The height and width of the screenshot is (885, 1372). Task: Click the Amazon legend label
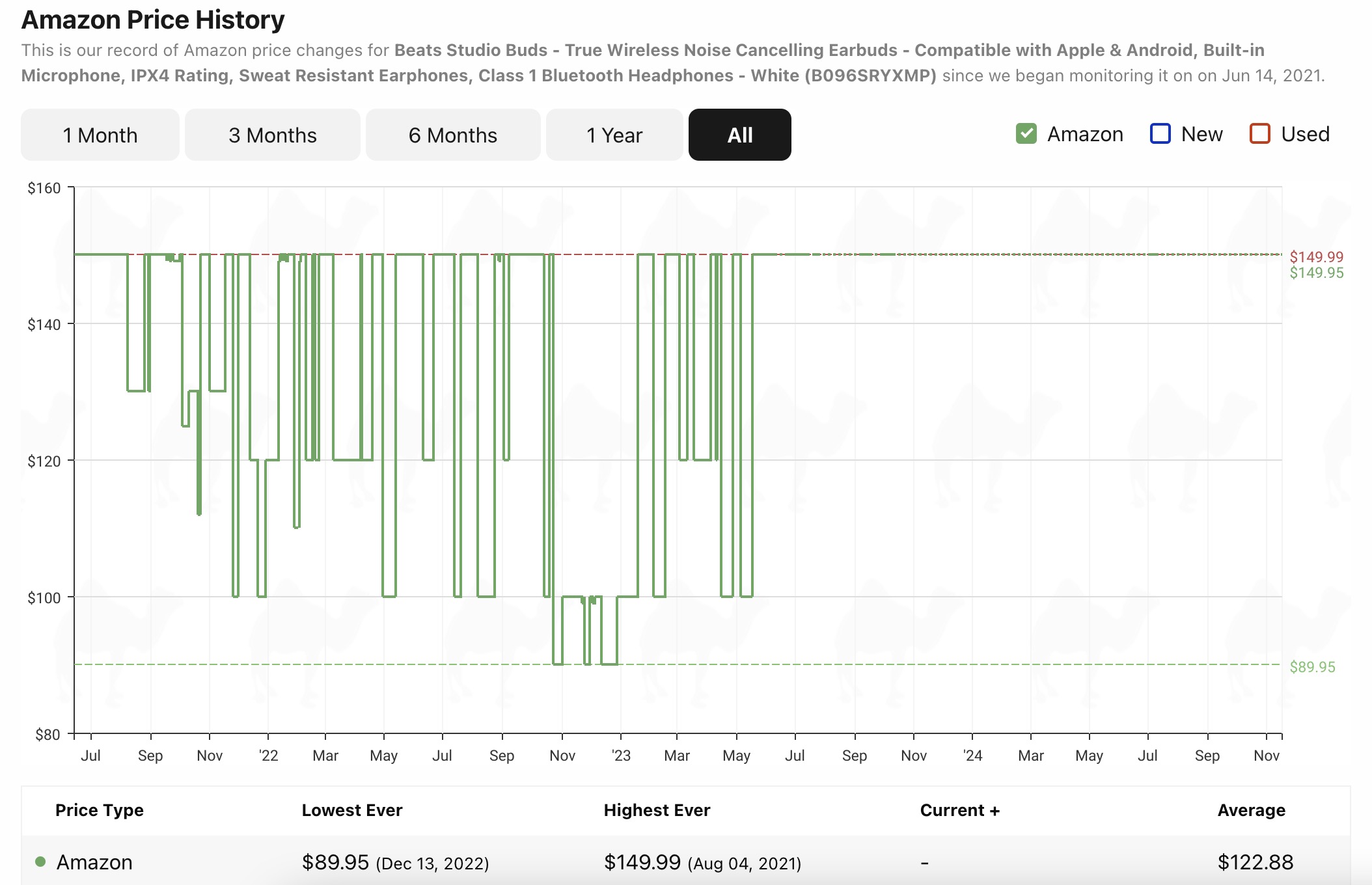(1085, 134)
